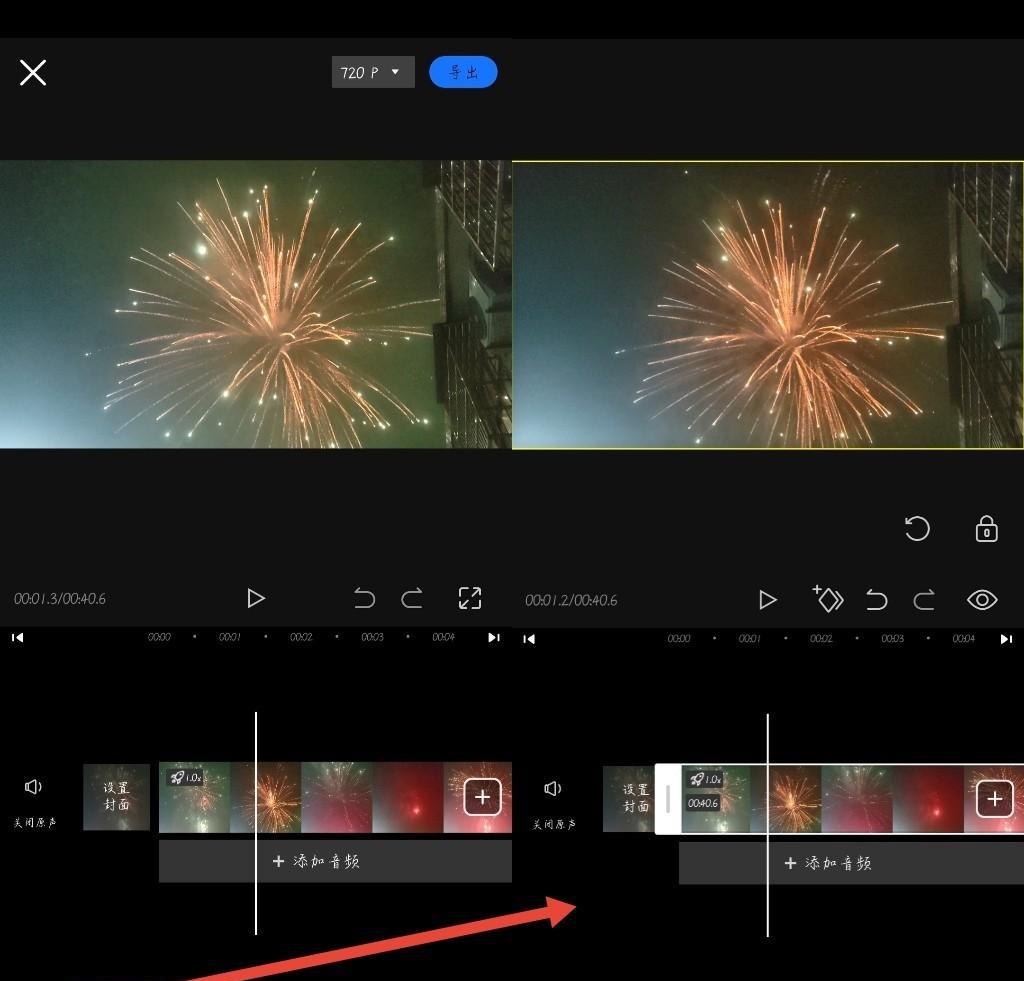Click the selected clip's white left trim handle
Viewport: 1024px width, 981px height.
pyautogui.click(x=667, y=799)
